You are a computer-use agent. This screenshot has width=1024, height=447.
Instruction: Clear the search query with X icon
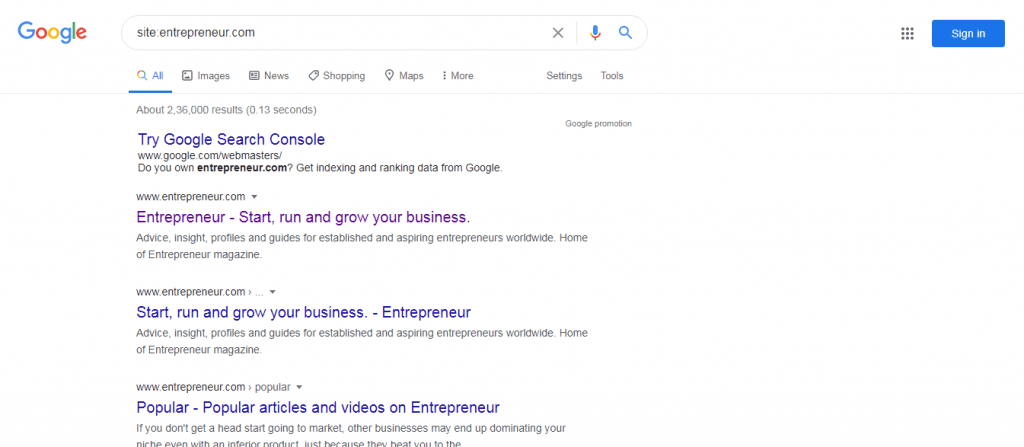[x=558, y=33]
